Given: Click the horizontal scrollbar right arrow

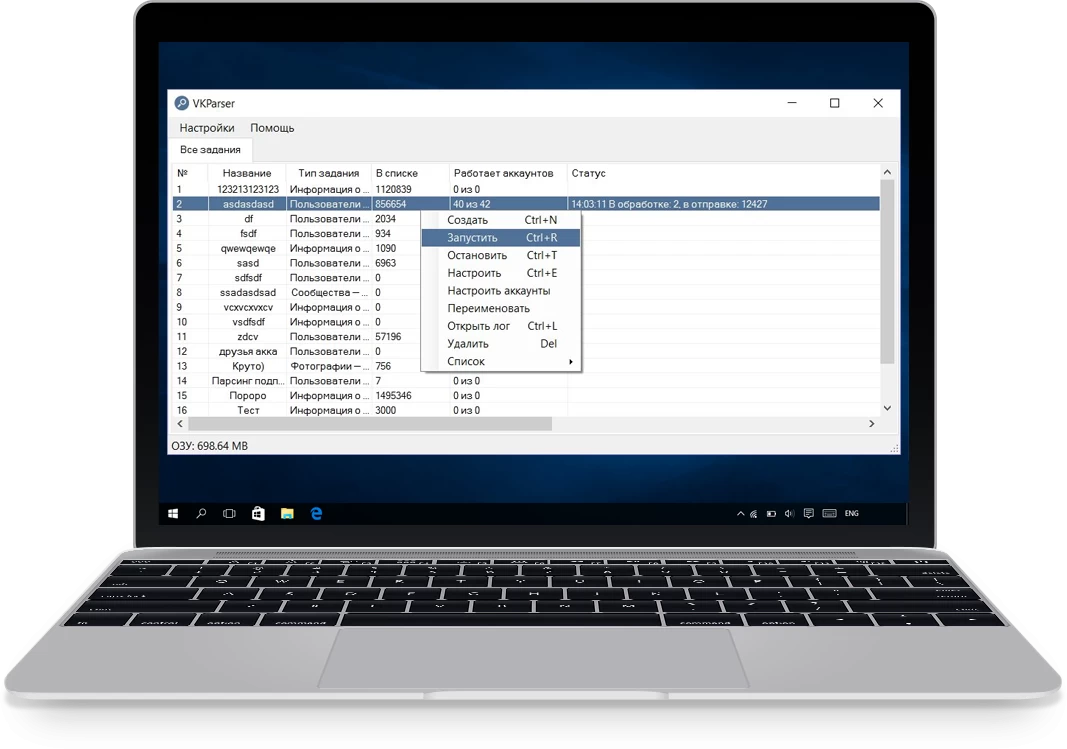Looking at the screenshot, I should tap(872, 424).
